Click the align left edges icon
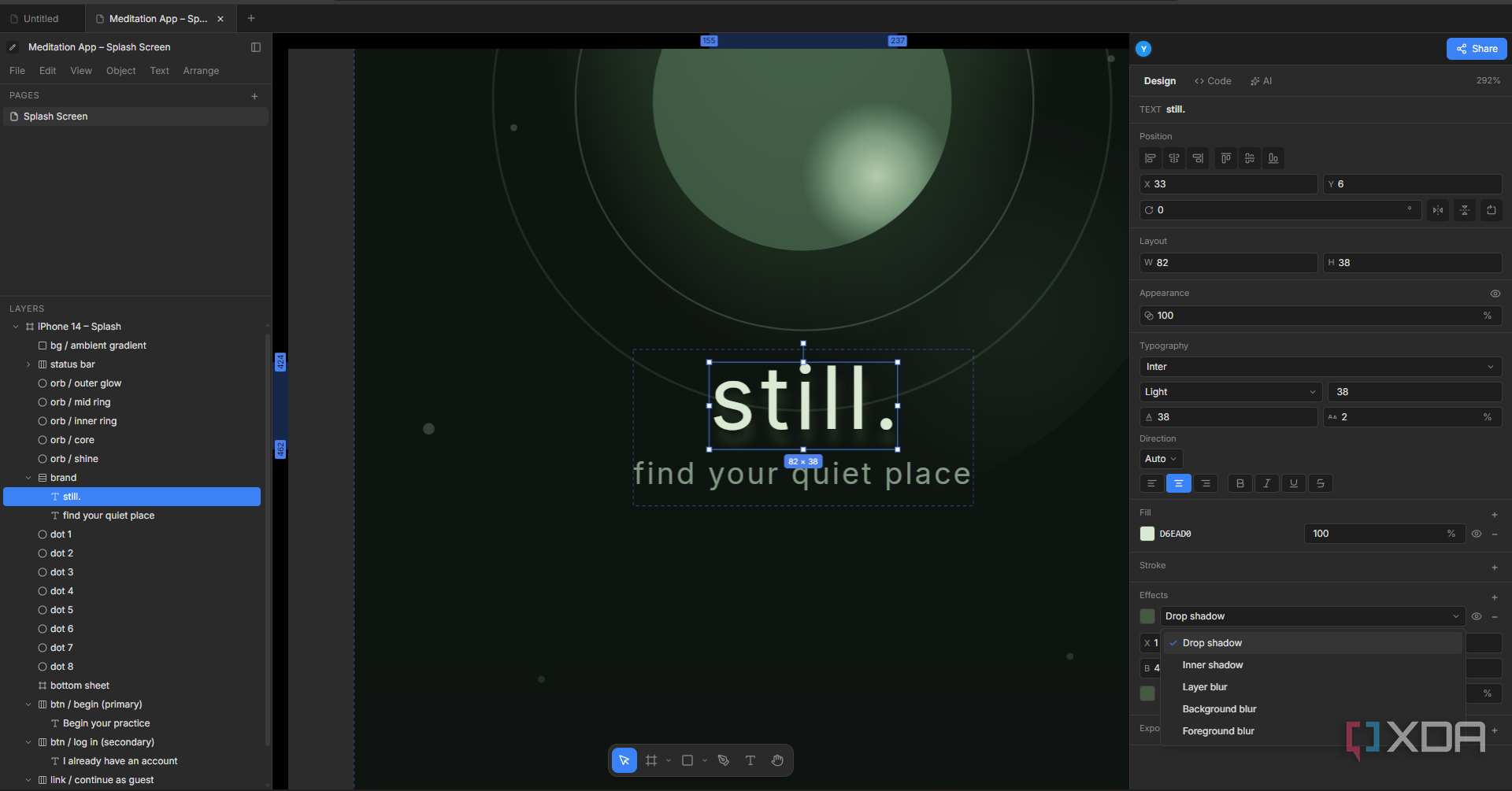The width and height of the screenshot is (1512, 791). coord(1151,158)
